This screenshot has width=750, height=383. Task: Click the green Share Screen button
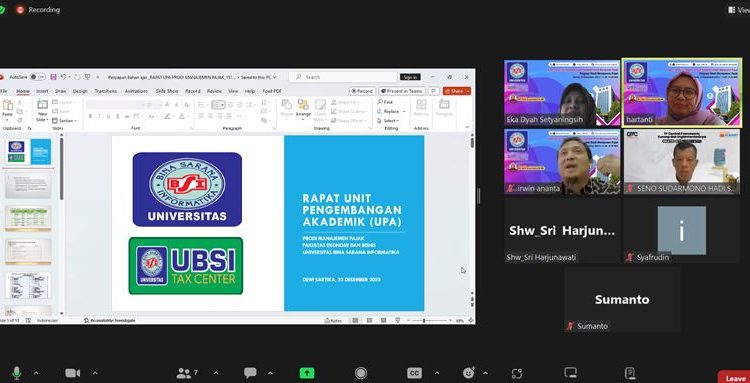307,373
